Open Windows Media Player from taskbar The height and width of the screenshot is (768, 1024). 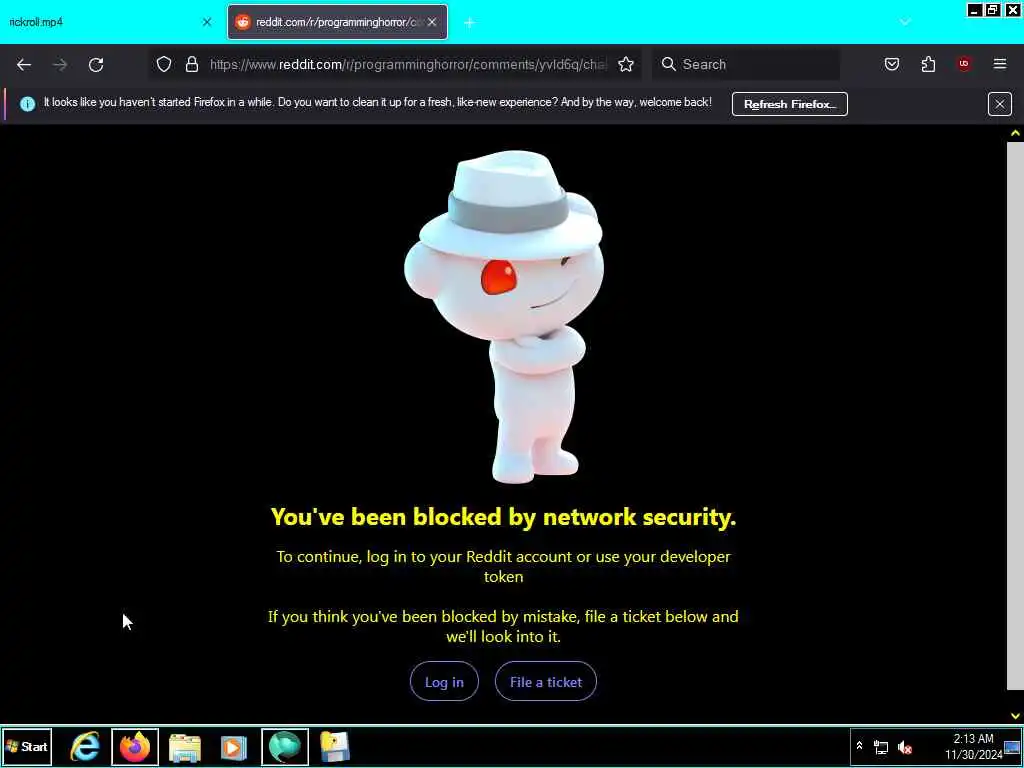pos(234,746)
